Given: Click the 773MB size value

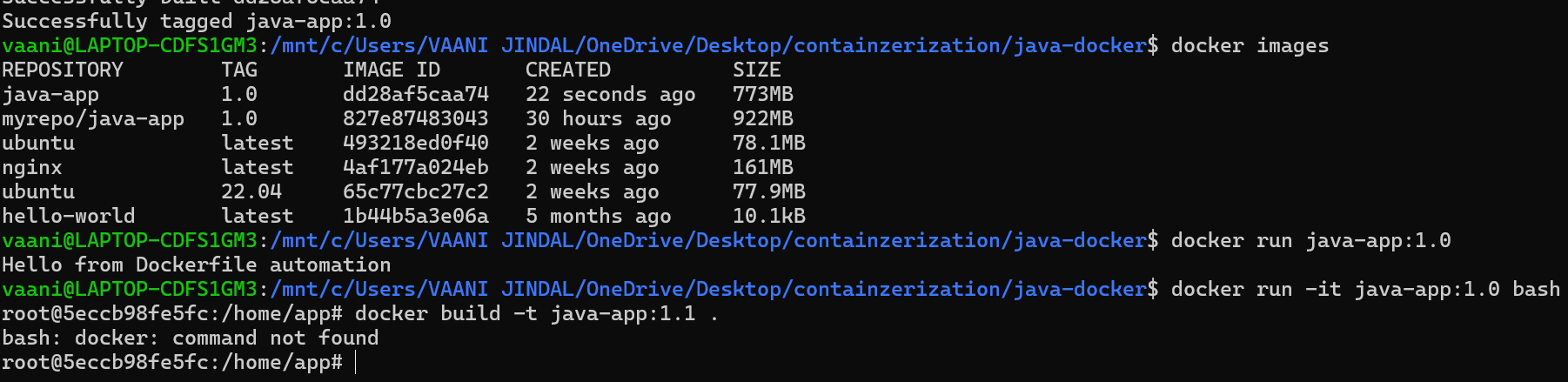Looking at the screenshot, I should click(x=763, y=94).
